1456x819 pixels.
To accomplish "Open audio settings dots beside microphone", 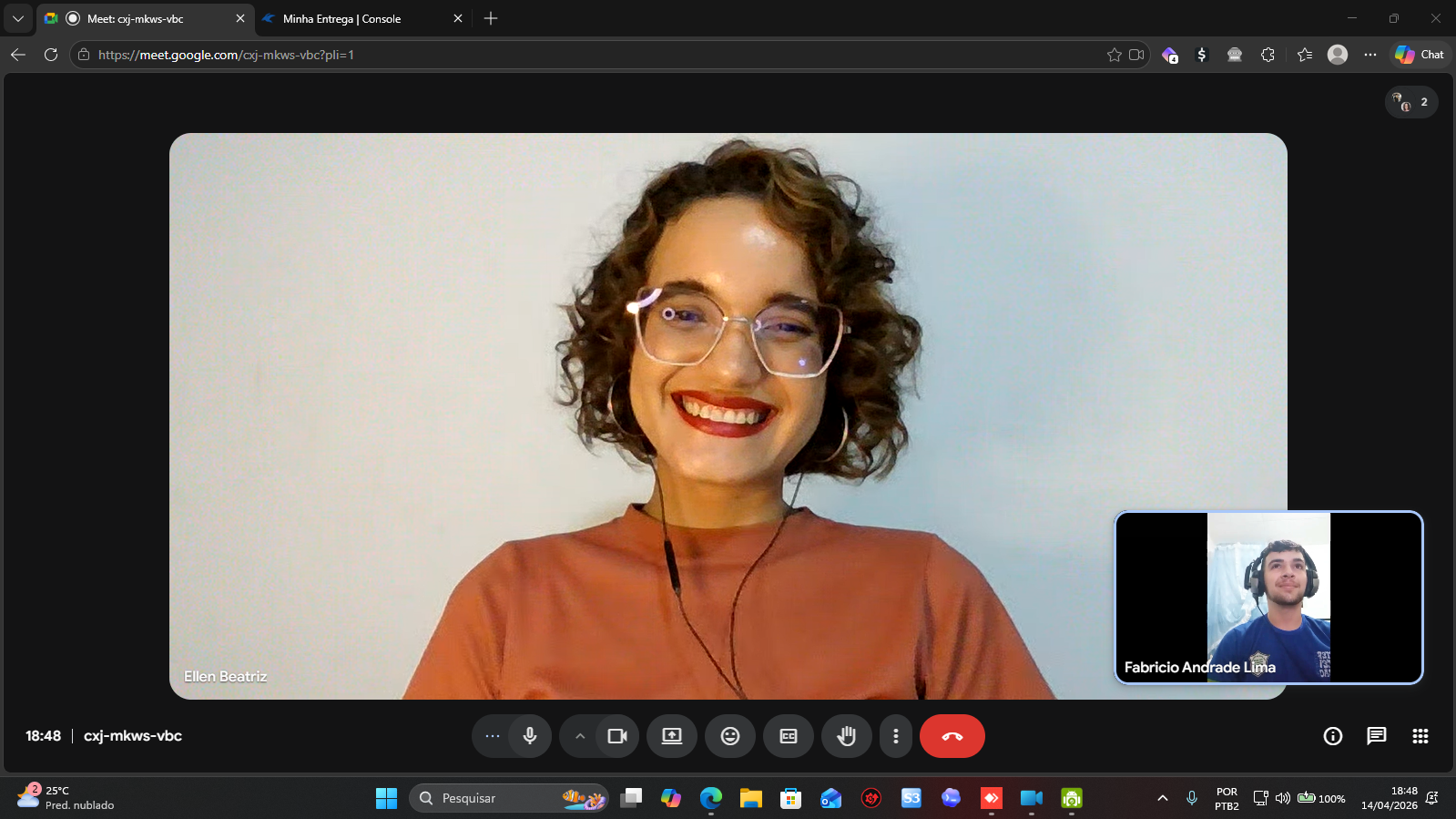I will pos(493,736).
